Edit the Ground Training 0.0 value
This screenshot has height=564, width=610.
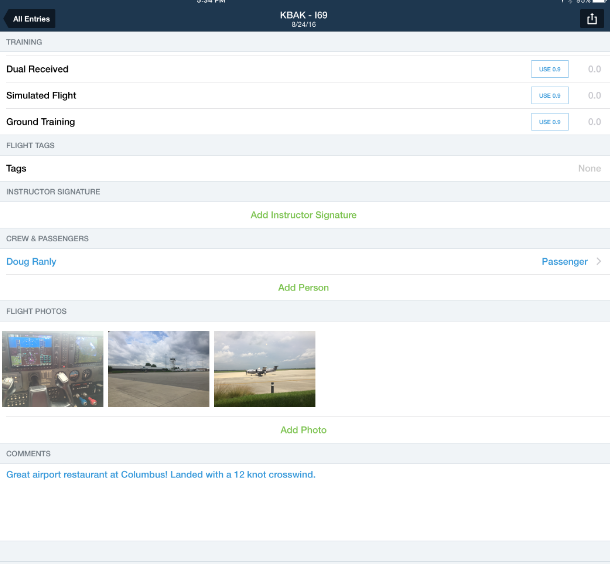pos(594,122)
